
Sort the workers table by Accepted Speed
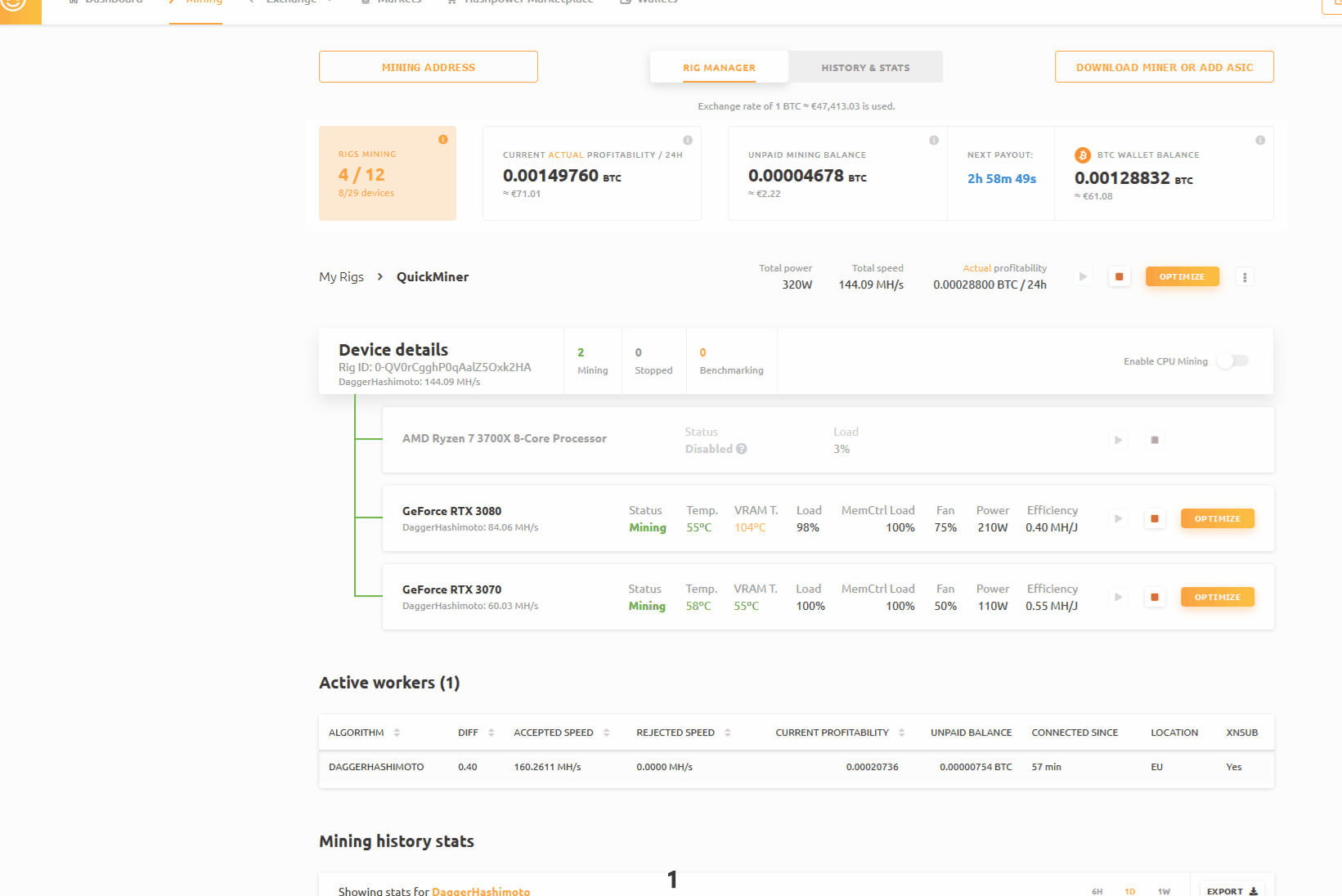point(608,732)
